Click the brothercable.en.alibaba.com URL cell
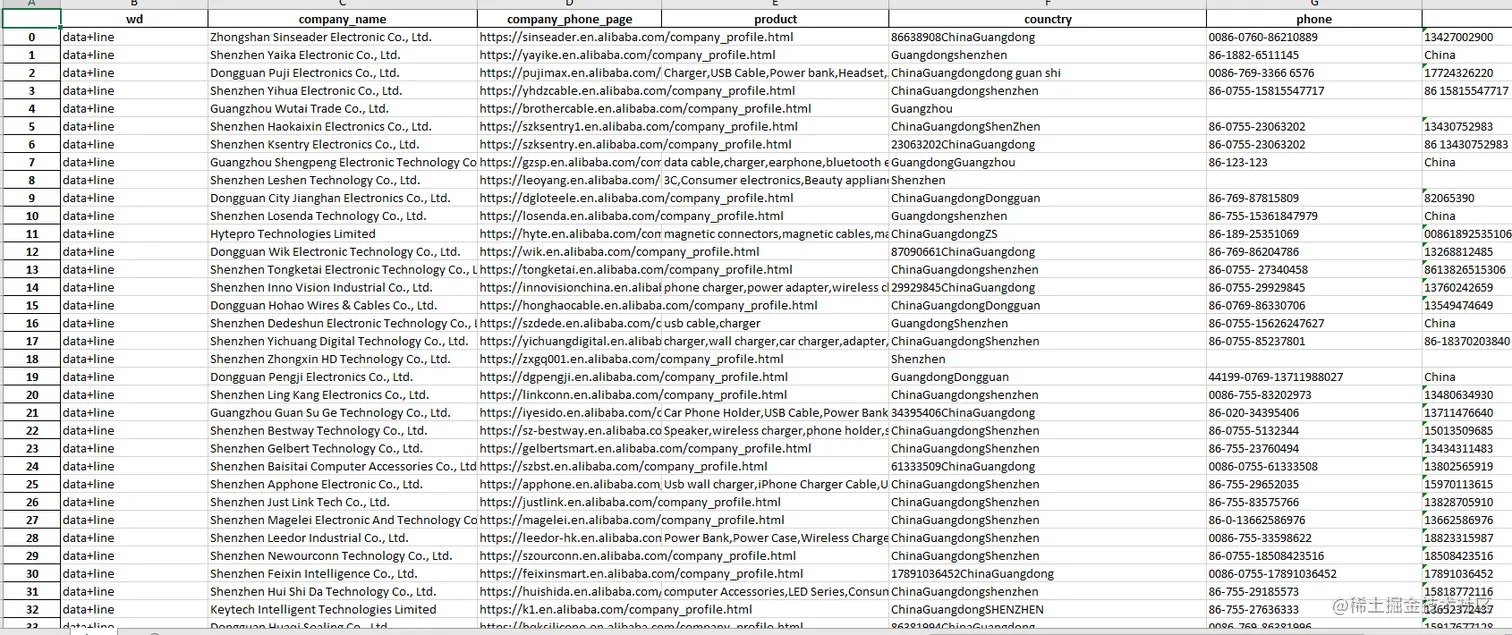This screenshot has width=1512, height=635. tap(569, 109)
